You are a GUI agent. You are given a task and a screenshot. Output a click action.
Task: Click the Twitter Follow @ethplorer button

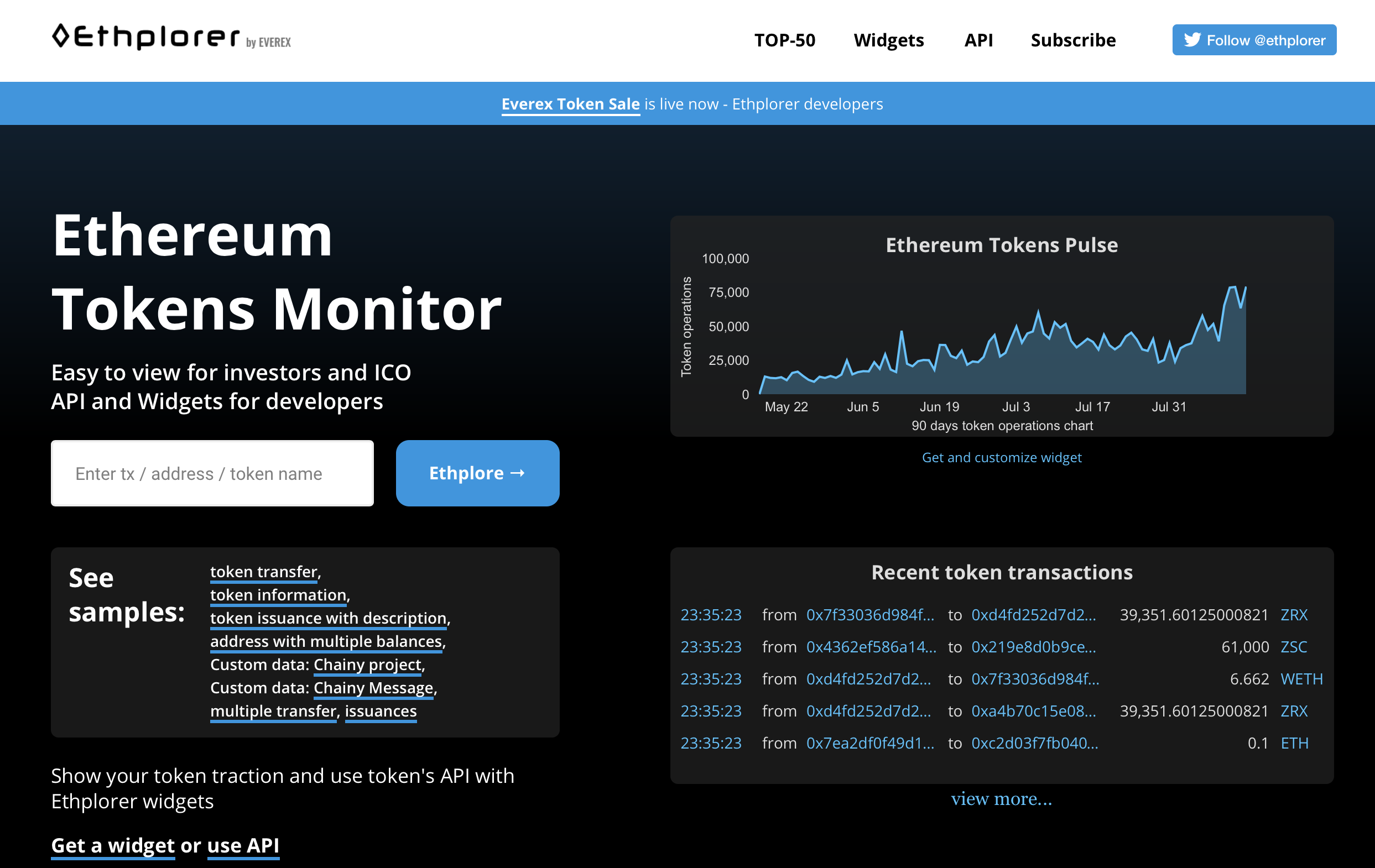point(1254,40)
